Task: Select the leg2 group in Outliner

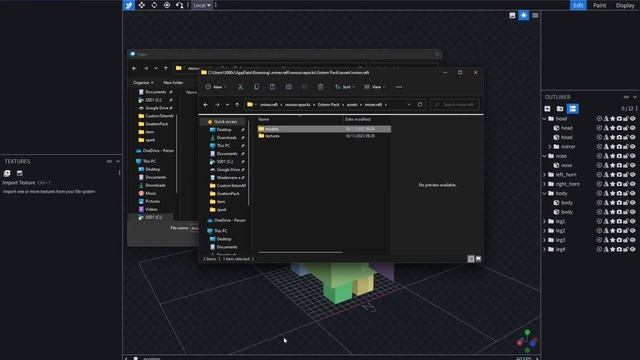Action: coord(560,231)
